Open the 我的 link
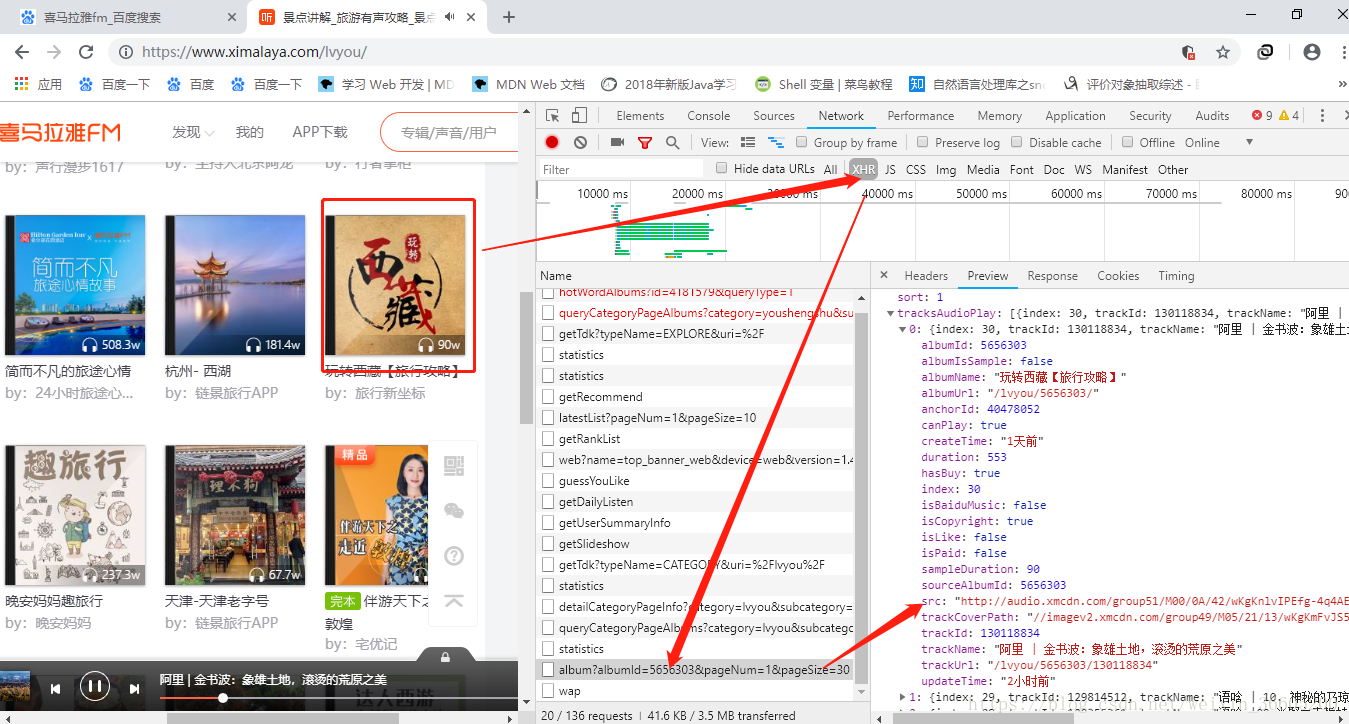Viewport: 1349px width, 724px height. [x=250, y=132]
